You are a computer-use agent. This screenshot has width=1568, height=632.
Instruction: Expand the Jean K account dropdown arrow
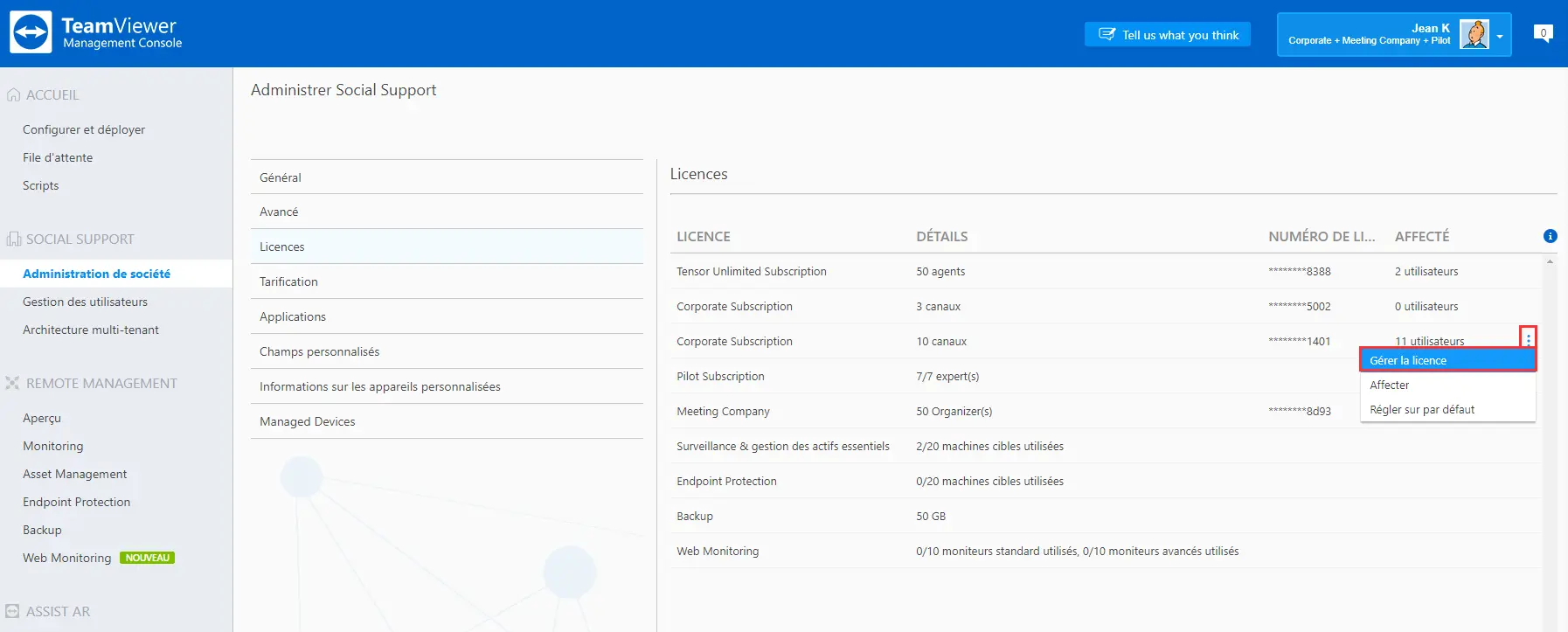(1500, 36)
